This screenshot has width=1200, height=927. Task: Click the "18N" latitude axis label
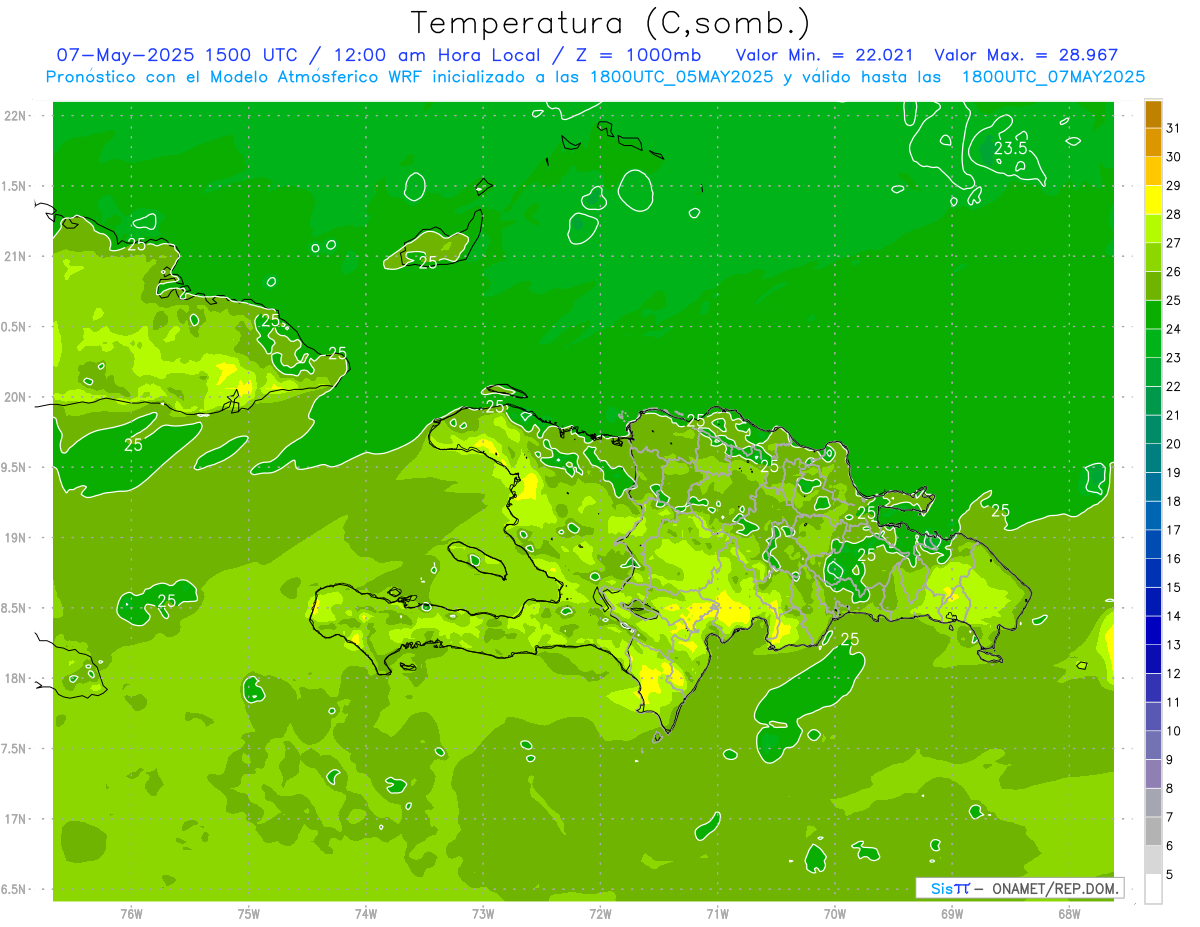(x=14, y=678)
